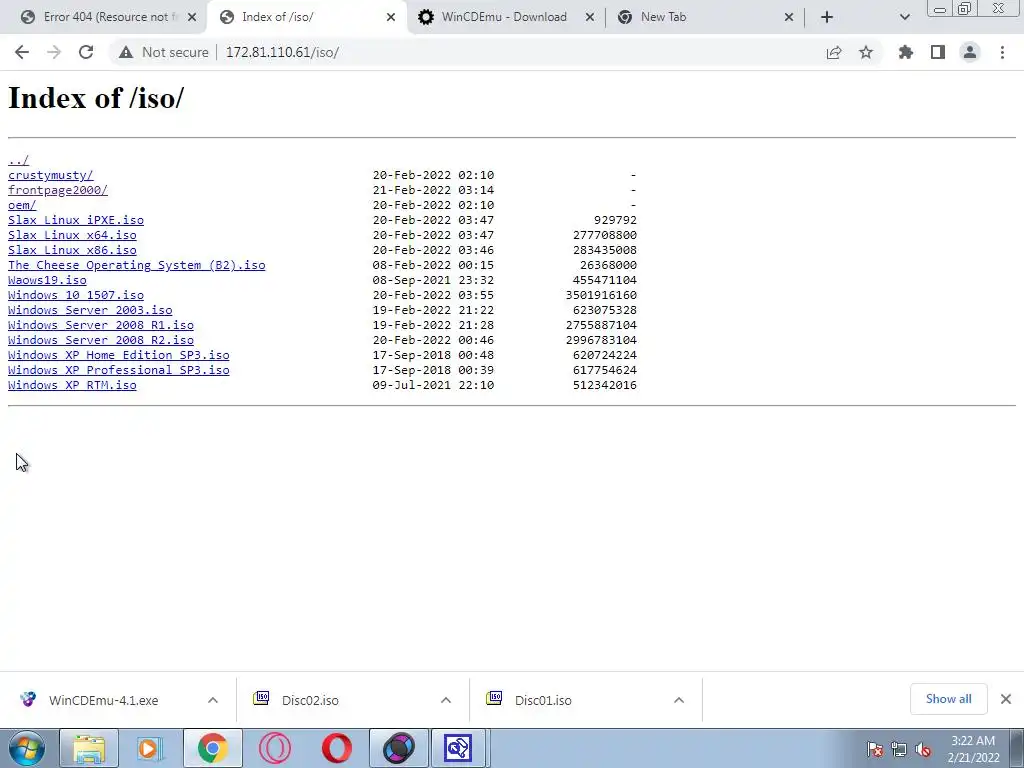Click the date 17-Sep-2018 00:48
Viewport: 1024px width, 768px height.
(433, 355)
